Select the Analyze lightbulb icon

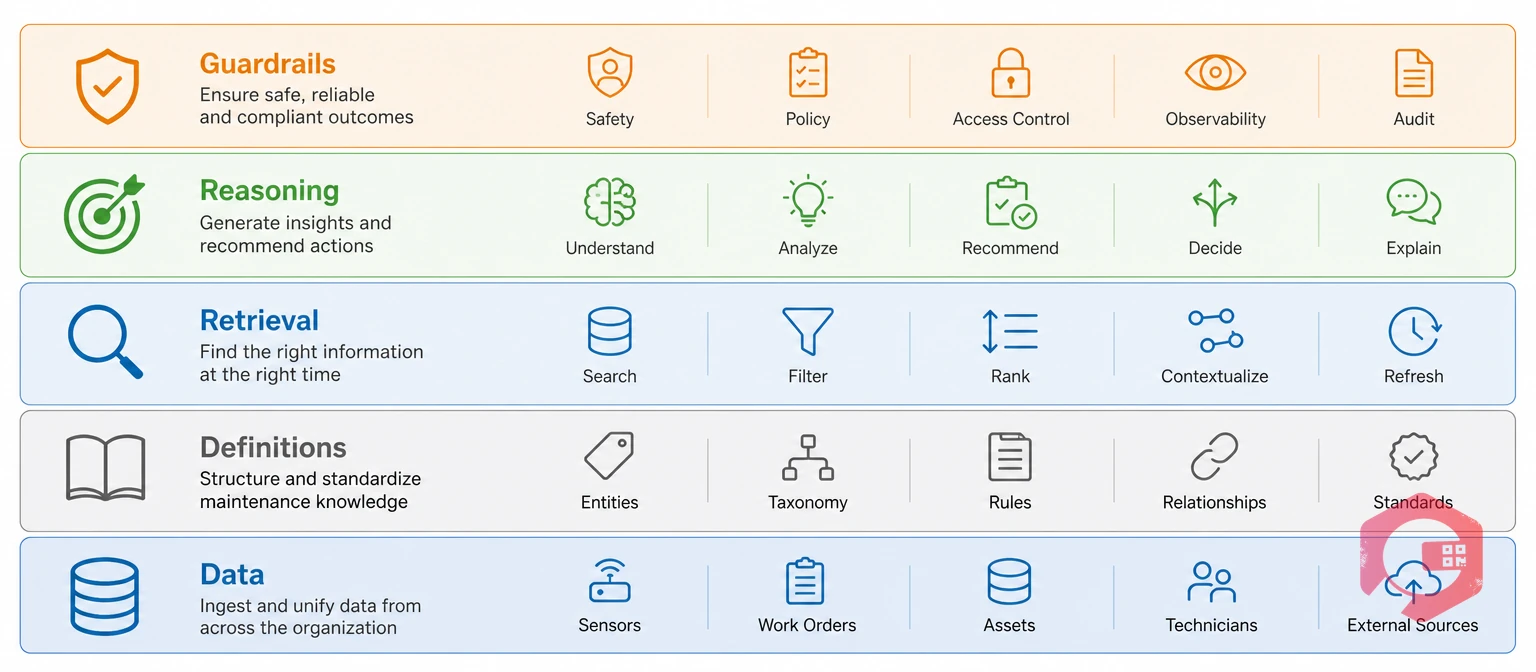[x=807, y=201]
